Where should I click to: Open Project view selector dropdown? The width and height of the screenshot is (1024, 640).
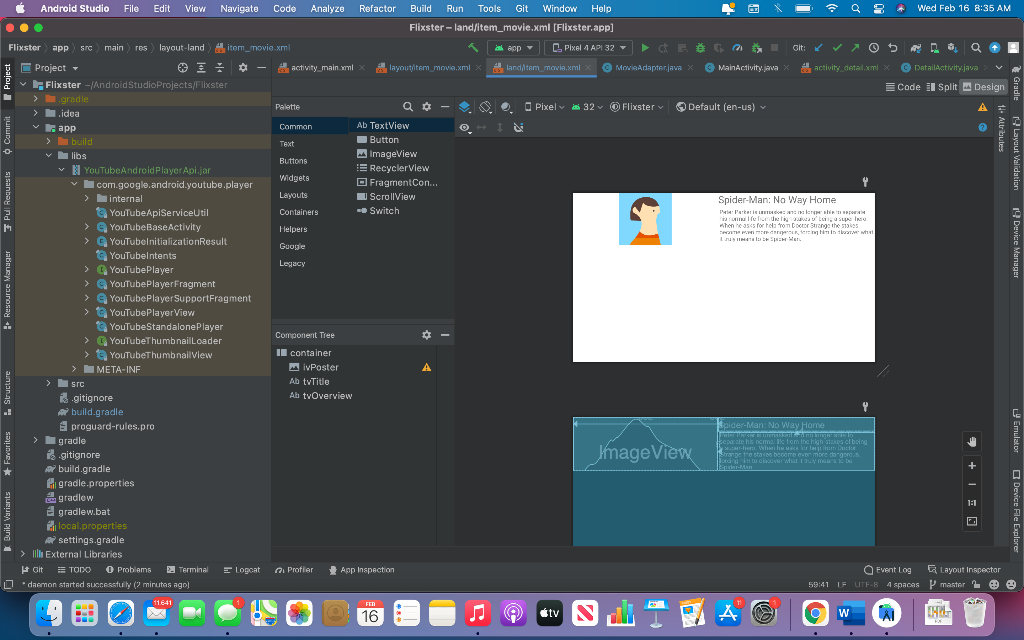tap(50, 68)
